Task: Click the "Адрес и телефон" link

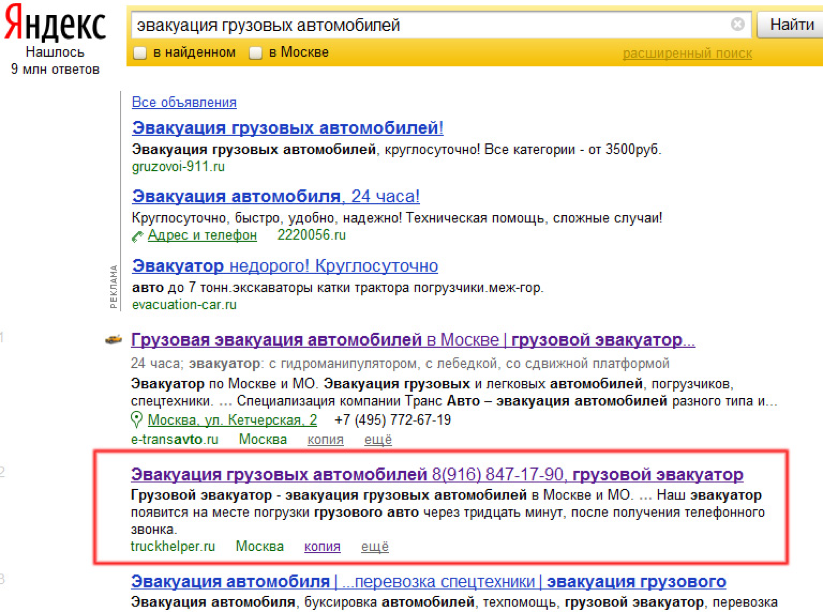Action: (x=202, y=235)
